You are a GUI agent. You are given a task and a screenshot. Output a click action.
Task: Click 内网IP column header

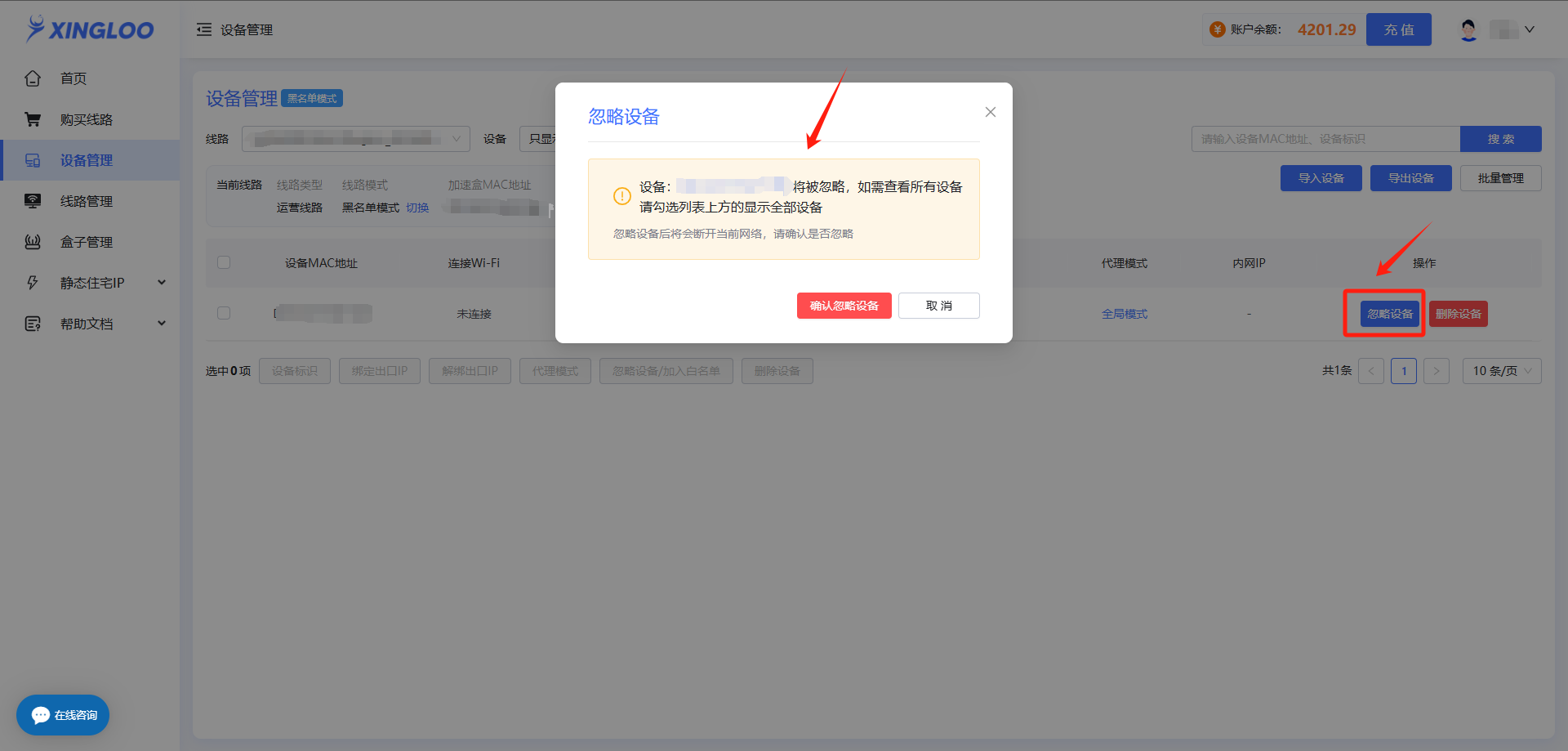click(x=1249, y=263)
